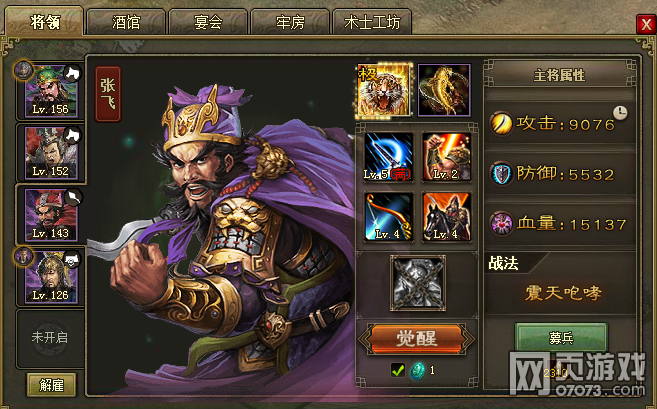
Task: Go to the 牢房 tab
Action: [290, 22]
